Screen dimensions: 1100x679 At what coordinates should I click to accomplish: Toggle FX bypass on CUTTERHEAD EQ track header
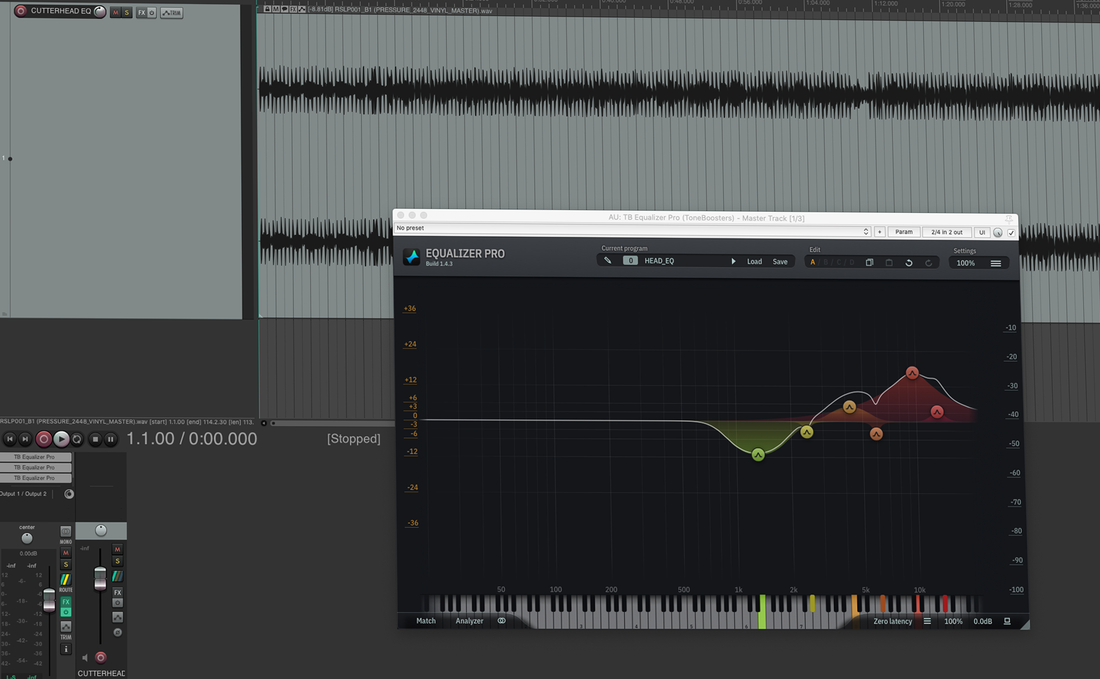coord(152,13)
